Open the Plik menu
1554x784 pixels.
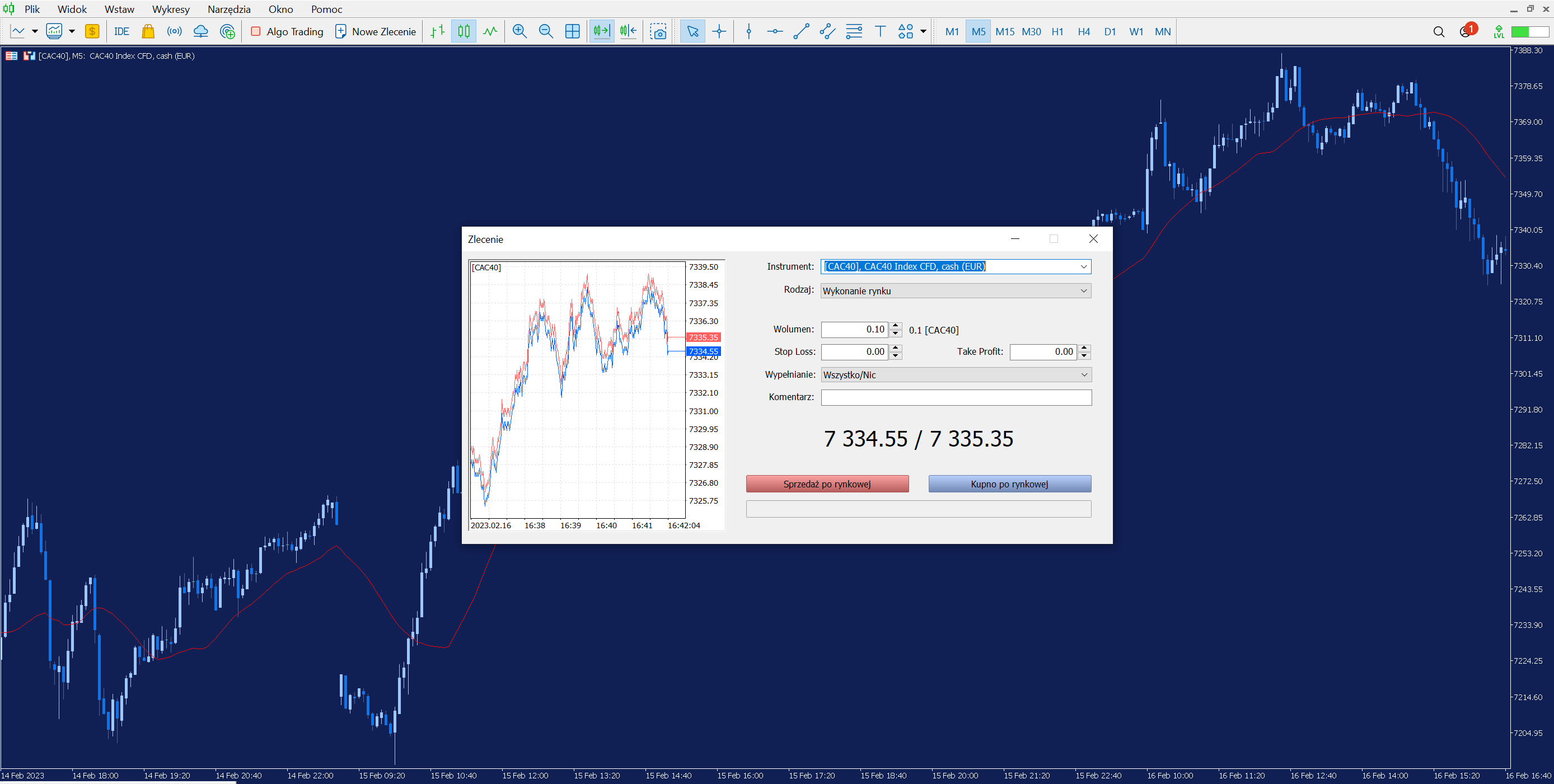pyautogui.click(x=32, y=9)
